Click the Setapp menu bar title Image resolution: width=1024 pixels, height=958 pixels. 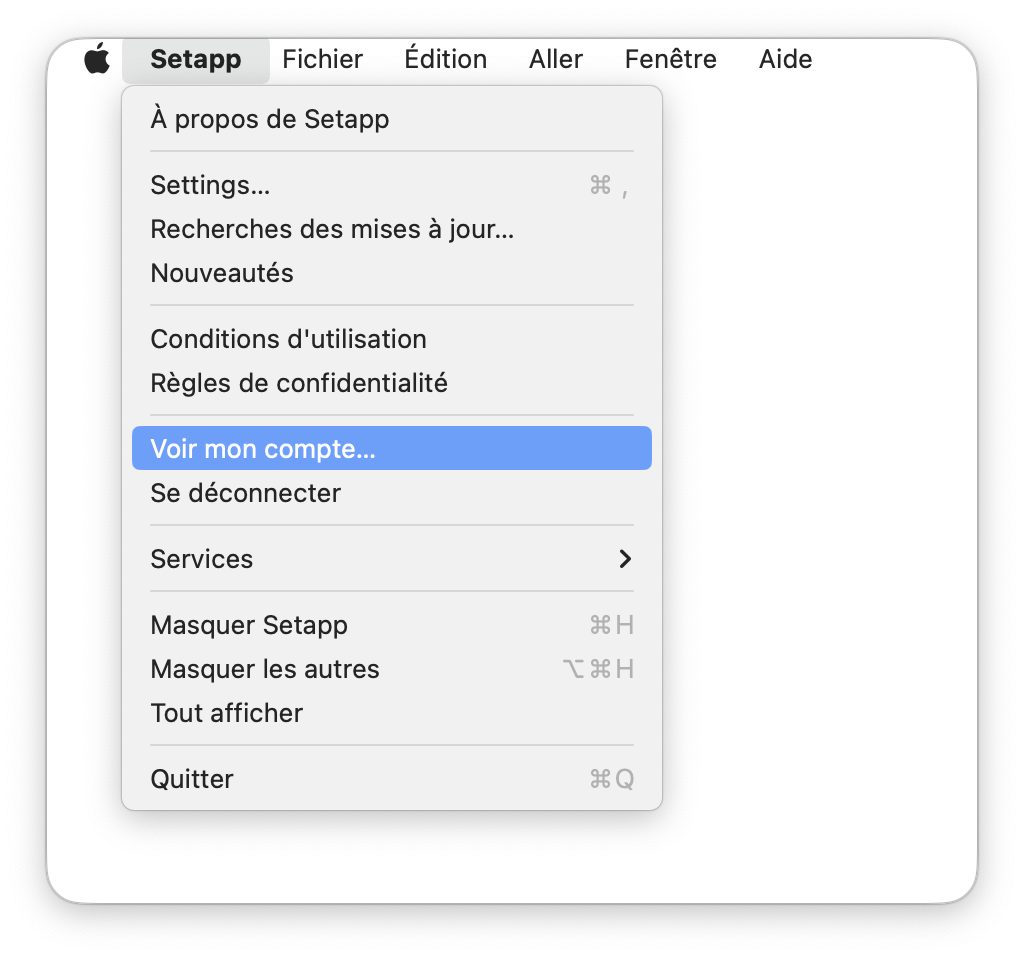click(x=196, y=59)
